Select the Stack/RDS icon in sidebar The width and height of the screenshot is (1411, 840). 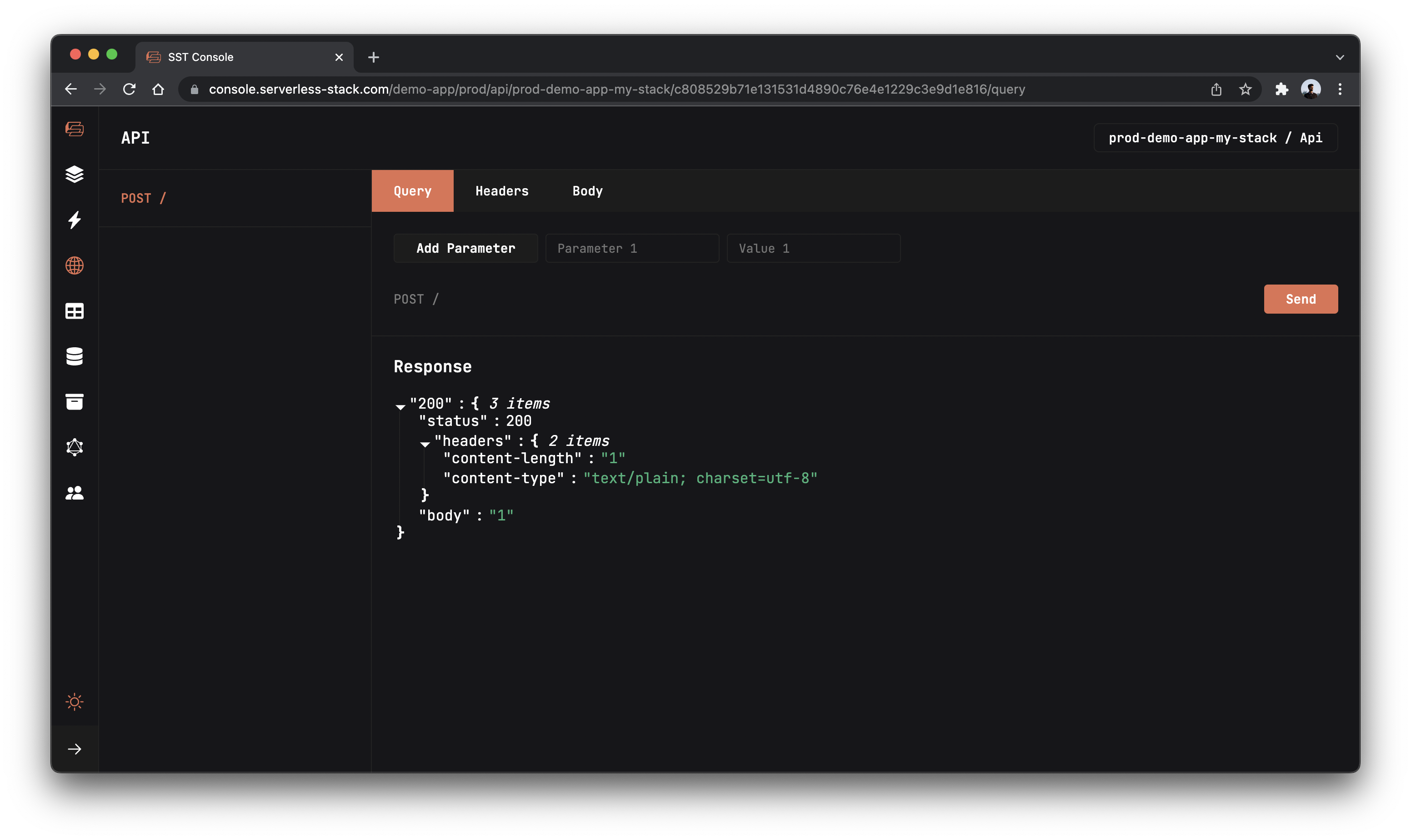click(x=75, y=356)
